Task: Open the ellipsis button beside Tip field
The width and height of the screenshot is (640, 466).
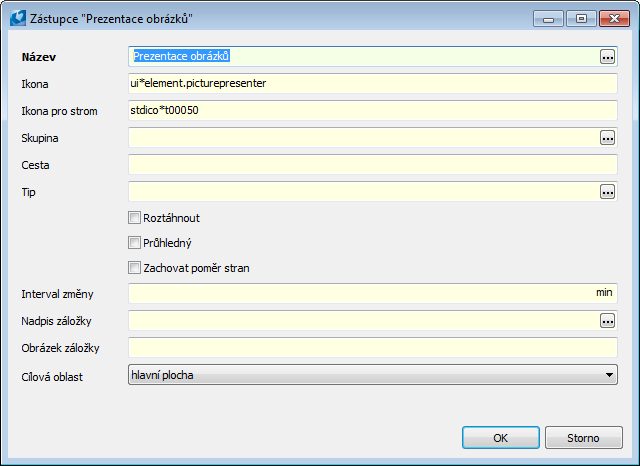Action: (x=607, y=191)
